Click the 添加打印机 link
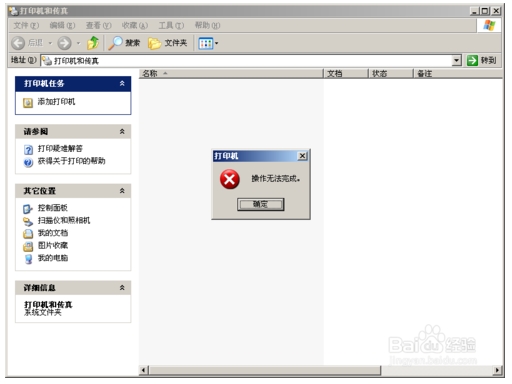Screen dimensions: 512x384 point(56,102)
